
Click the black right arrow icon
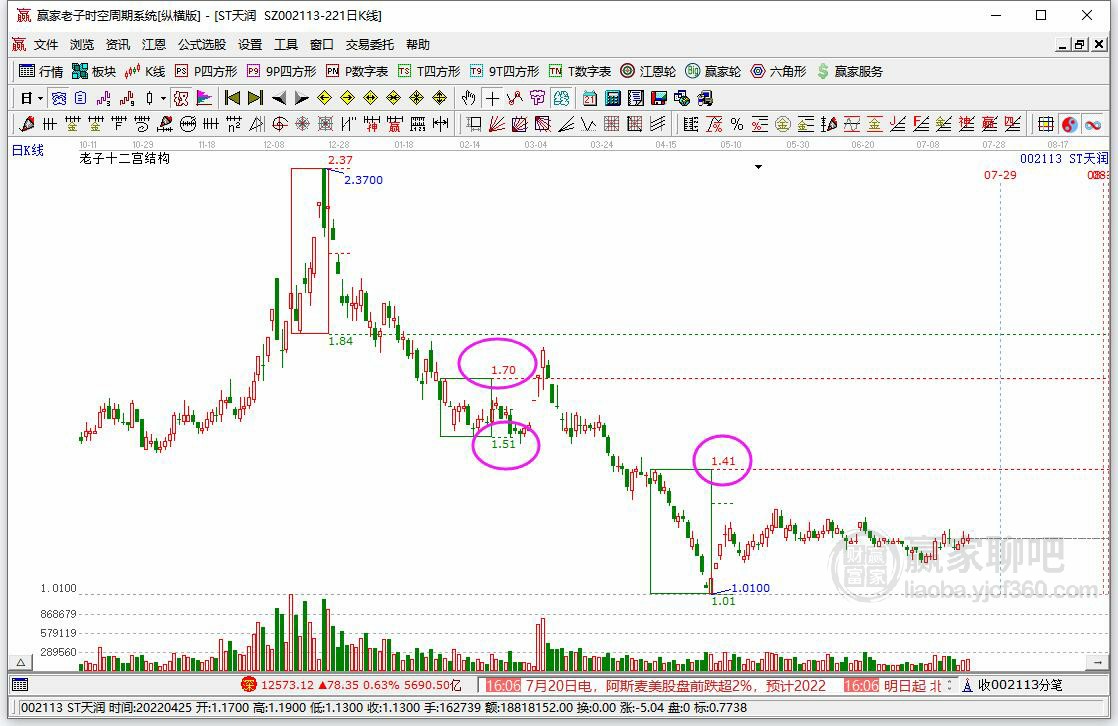(302, 98)
